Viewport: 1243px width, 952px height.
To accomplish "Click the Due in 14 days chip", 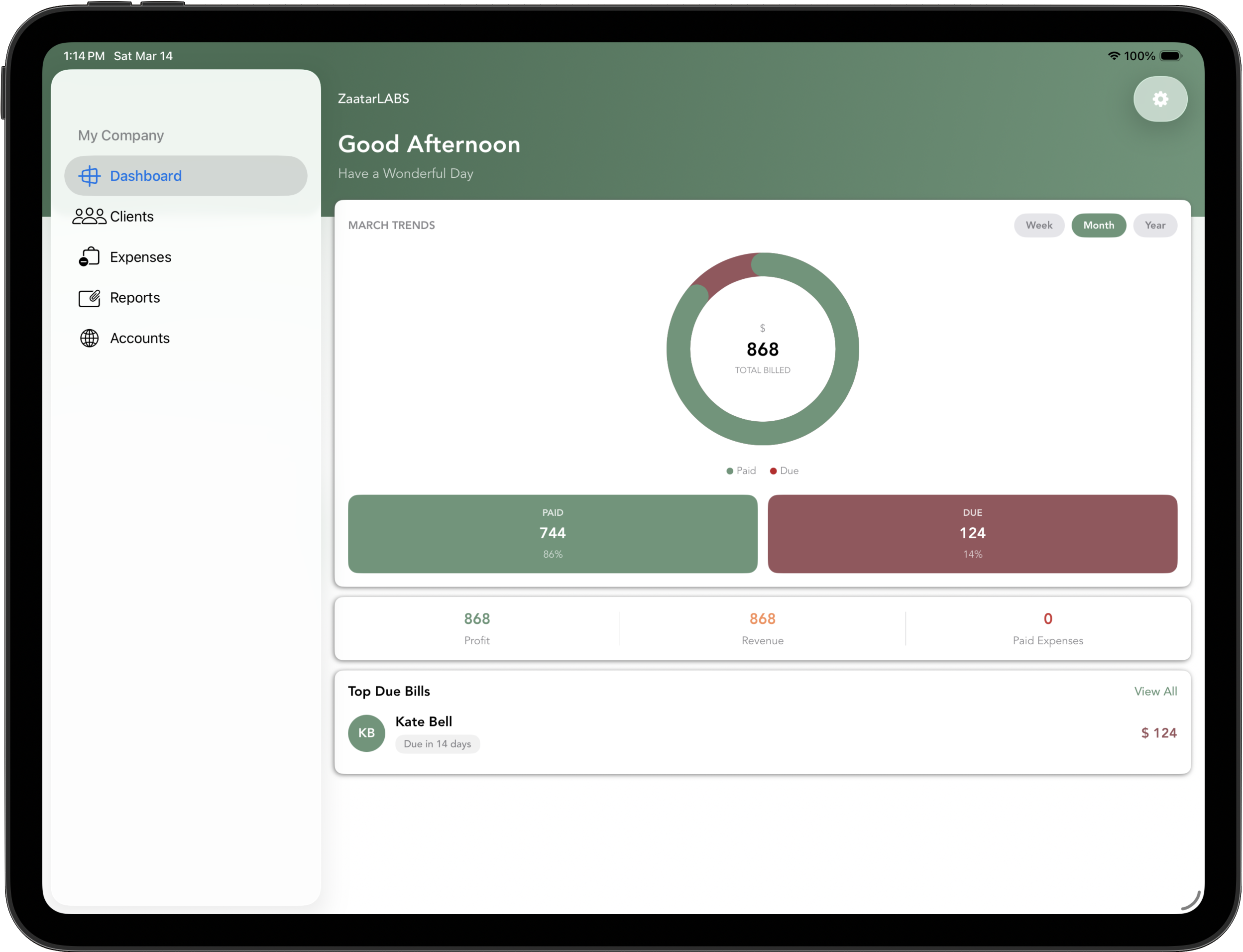I will coord(437,744).
